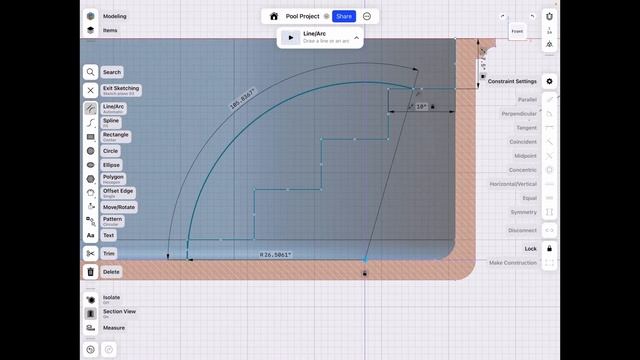The height and width of the screenshot is (360, 640).
Task: Open the history undo button at bottom left
Action: point(91,349)
